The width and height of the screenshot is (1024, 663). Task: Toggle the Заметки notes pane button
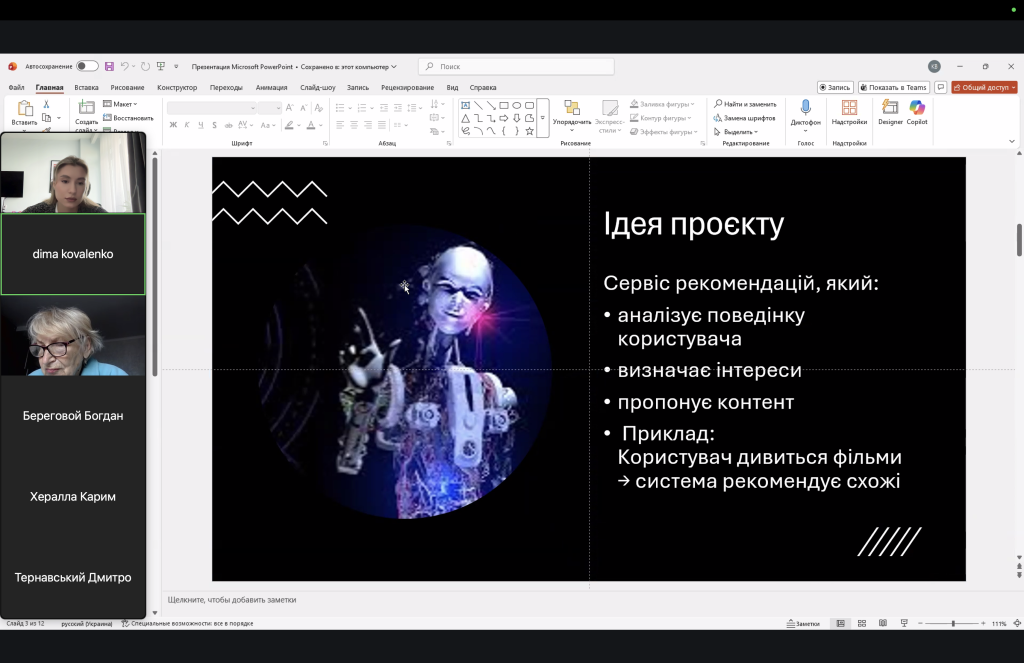(803, 624)
